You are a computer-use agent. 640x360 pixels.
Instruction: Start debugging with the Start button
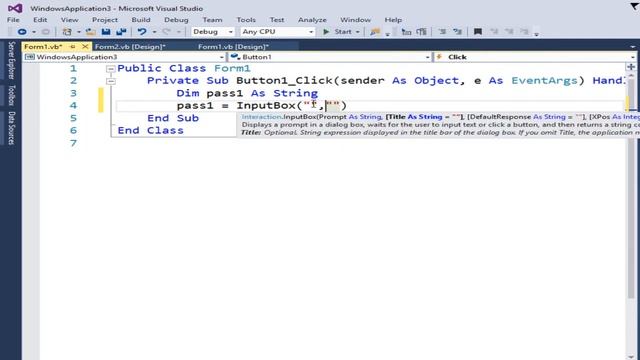pos(338,31)
